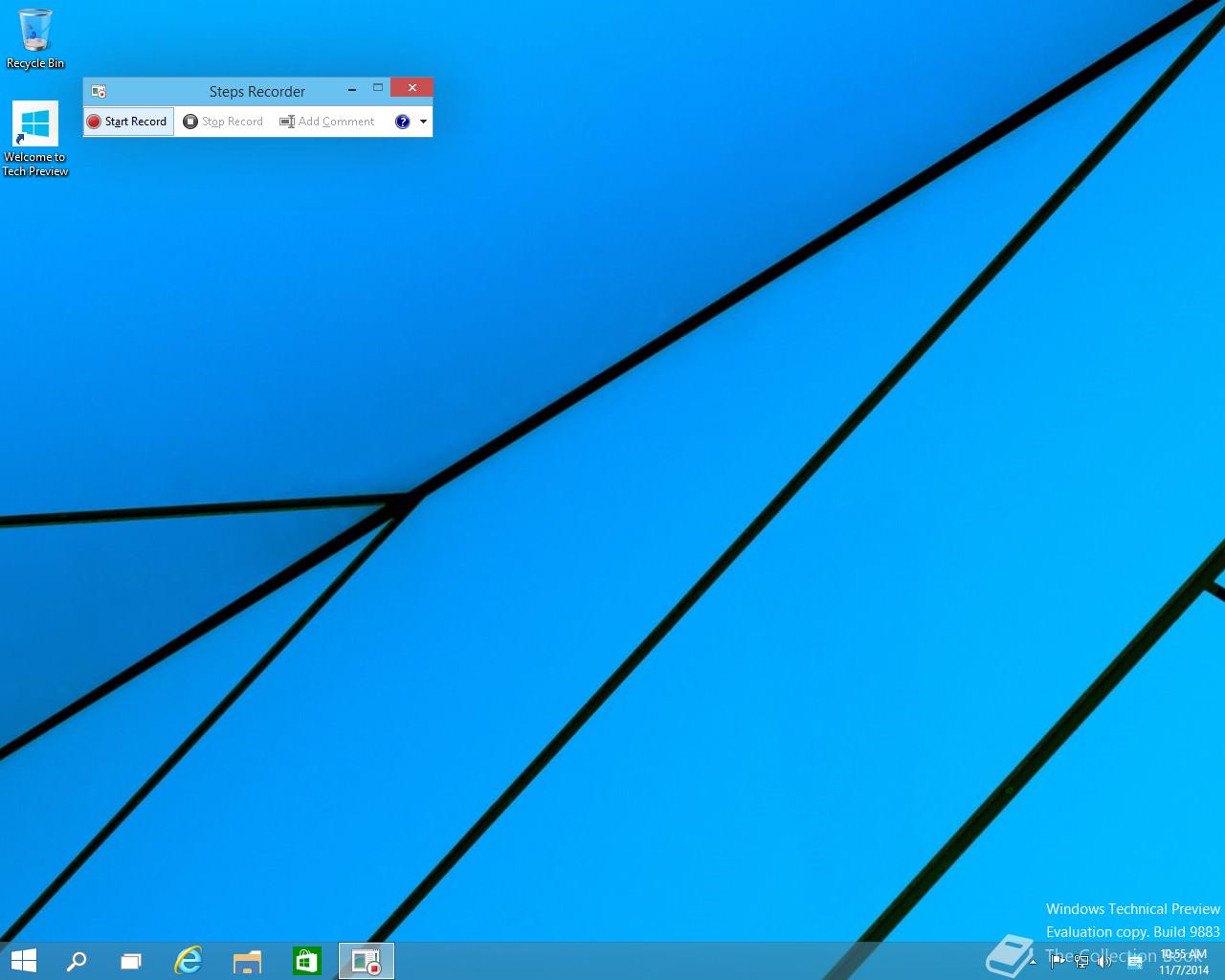This screenshot has height=980, width=1225.
Task: Click Add Comment in Steps Recorder
Action: tap(327, 122)
